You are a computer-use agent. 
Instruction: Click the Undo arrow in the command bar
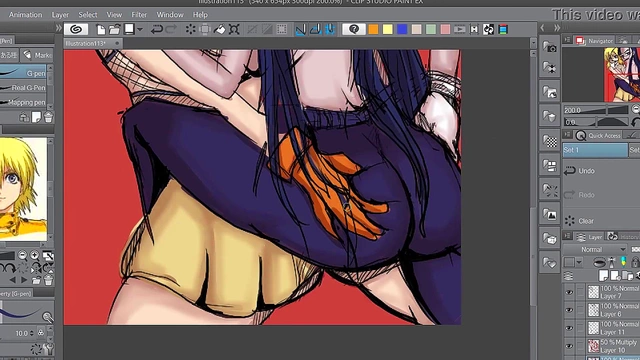156,29
